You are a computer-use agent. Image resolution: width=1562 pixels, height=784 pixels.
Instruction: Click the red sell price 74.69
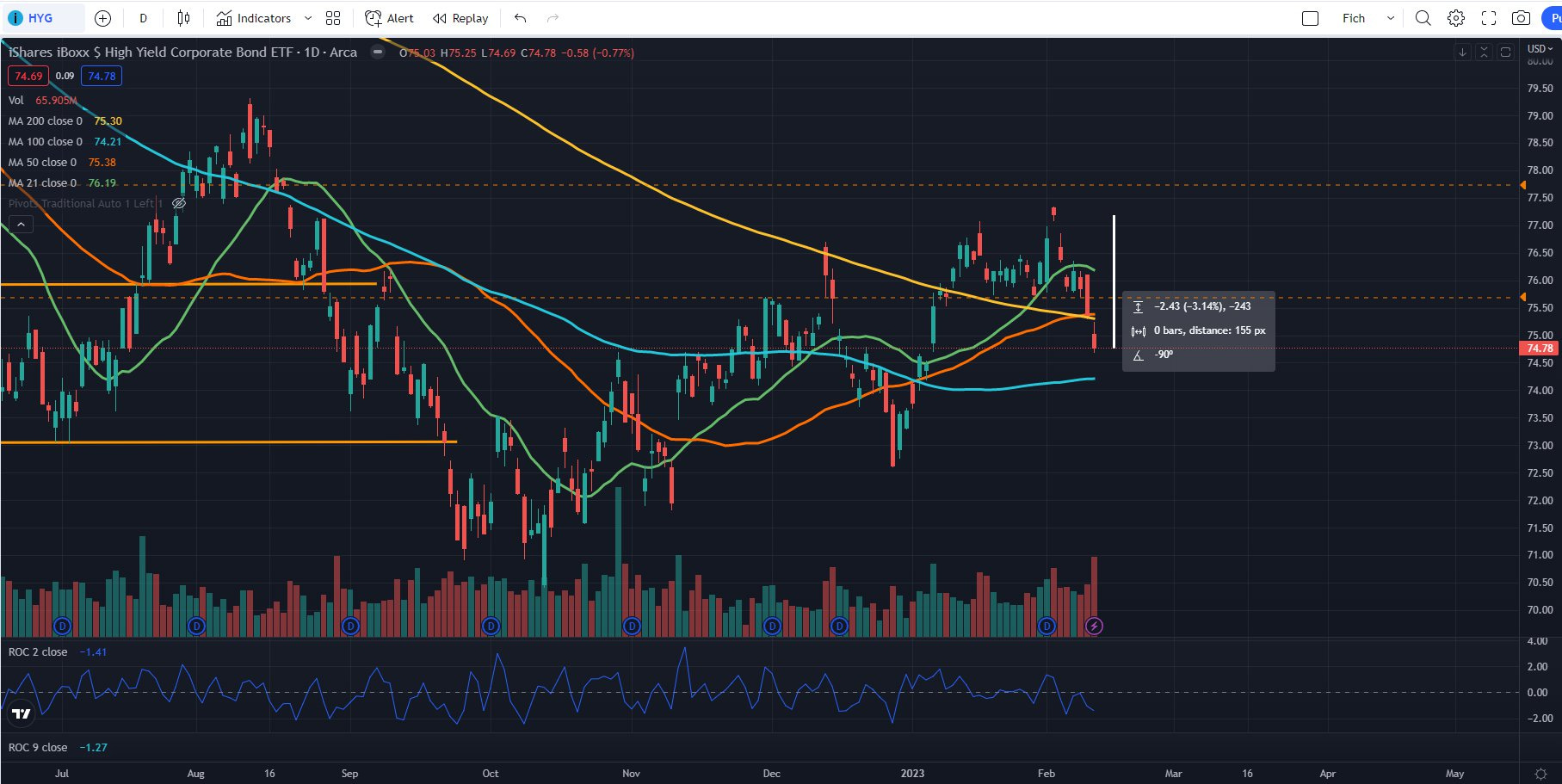pos(28,76)
